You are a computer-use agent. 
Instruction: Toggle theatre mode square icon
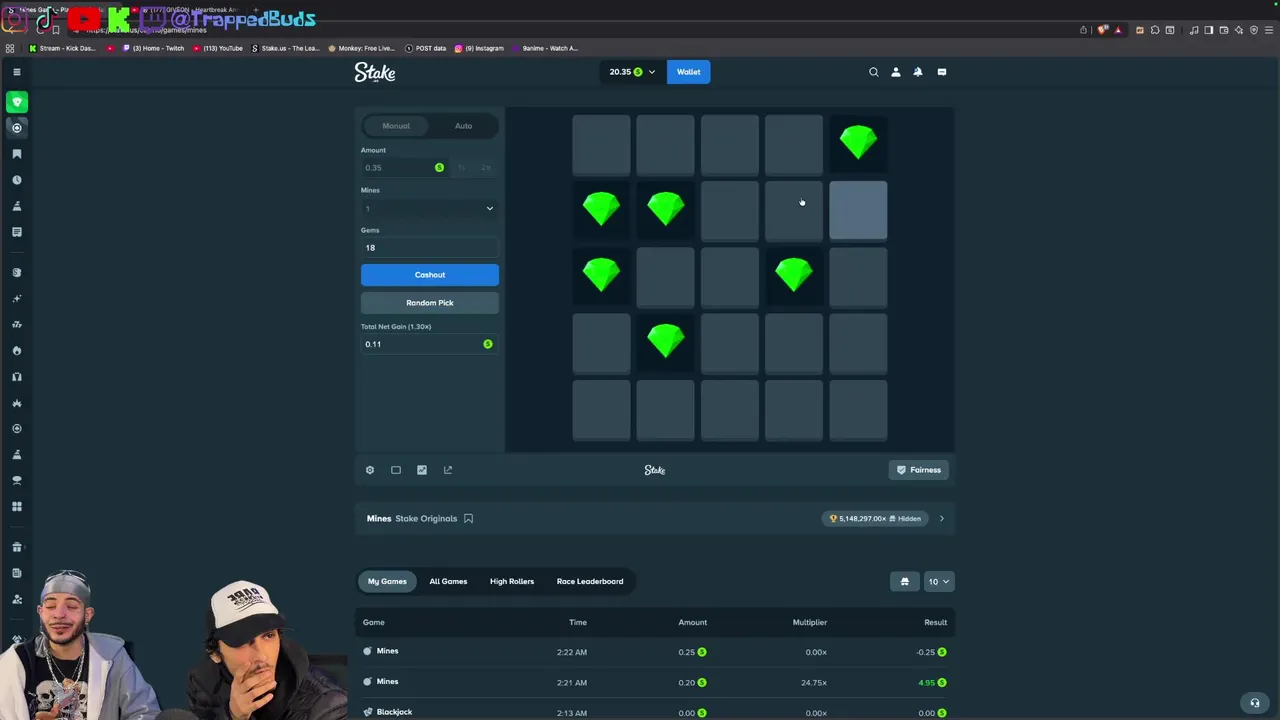tap(396, 470)
